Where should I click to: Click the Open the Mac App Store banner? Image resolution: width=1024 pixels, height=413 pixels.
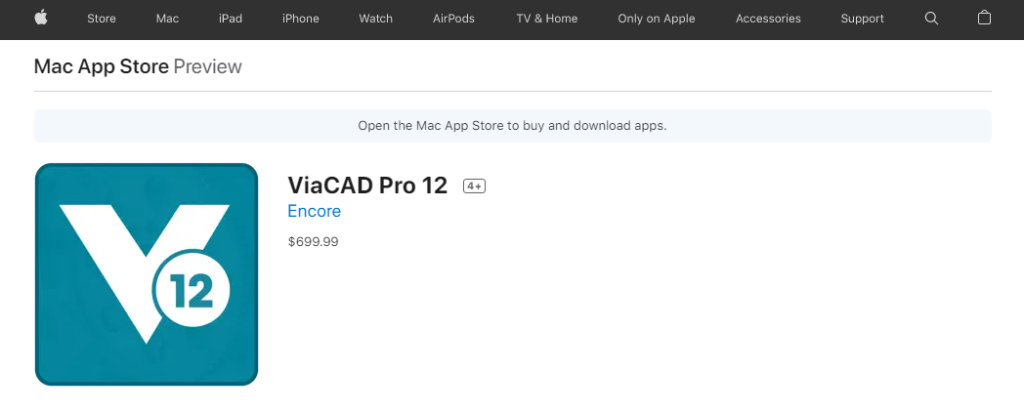[513, 125]
